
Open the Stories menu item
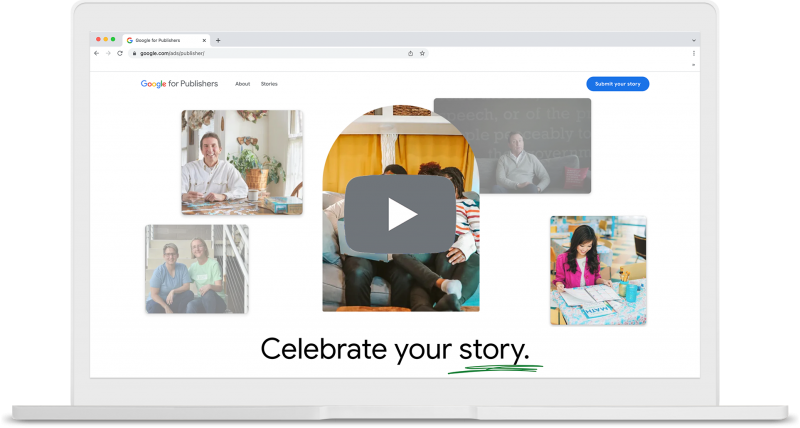269,84
